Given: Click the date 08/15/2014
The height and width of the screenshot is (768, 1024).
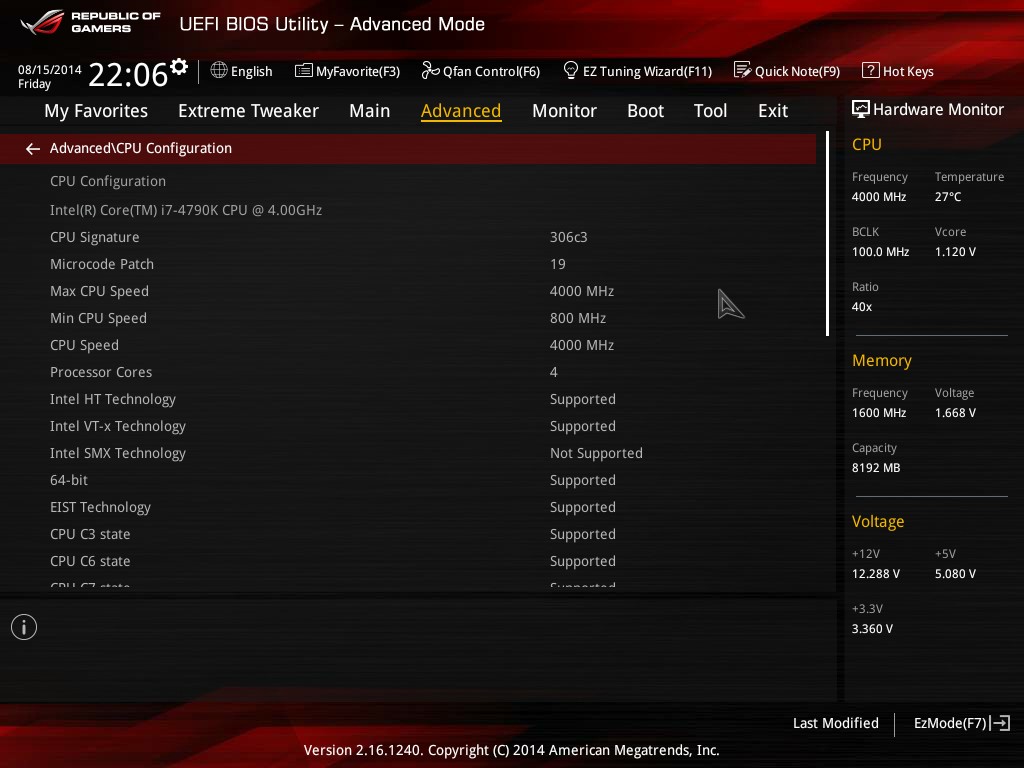Looking at the screenshot, I should pos(50,69).
